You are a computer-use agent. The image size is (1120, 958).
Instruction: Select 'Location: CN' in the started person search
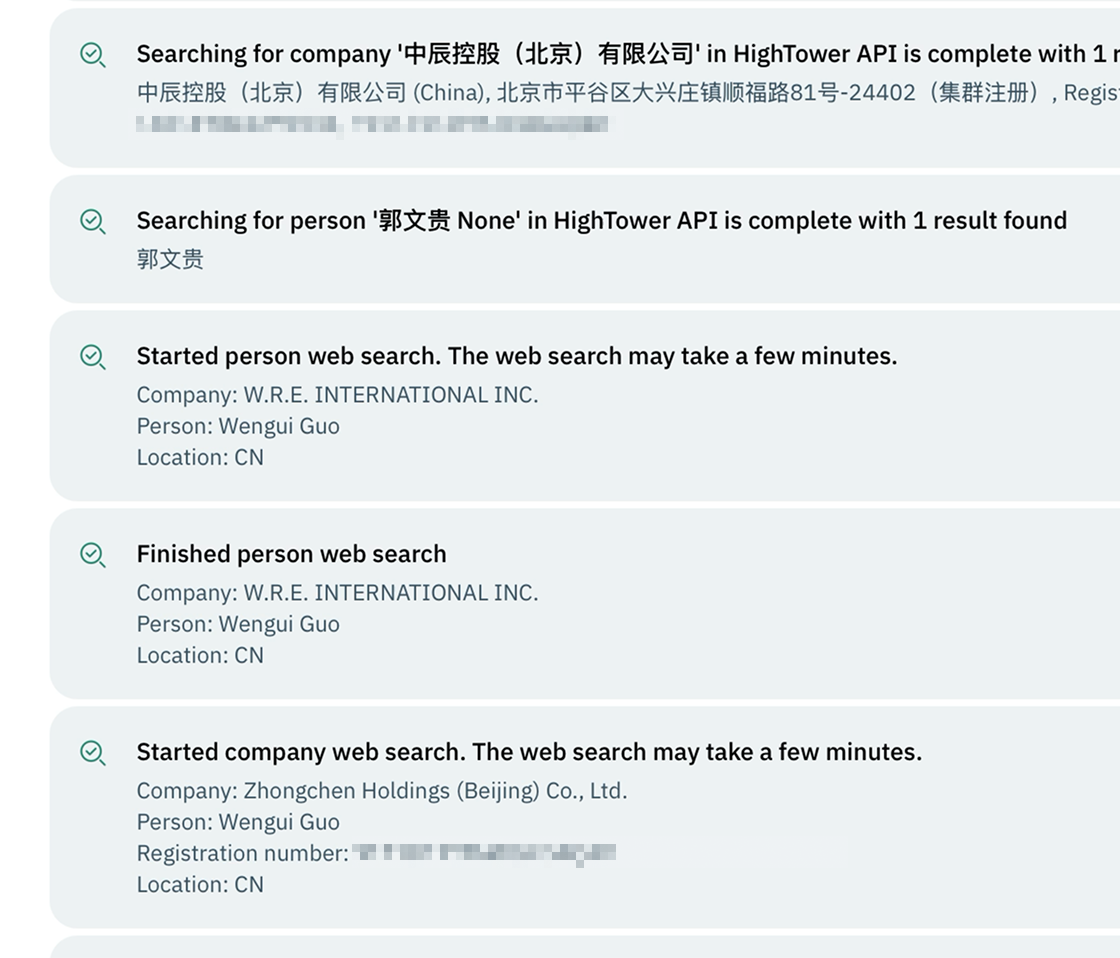[x=200, y=457]
